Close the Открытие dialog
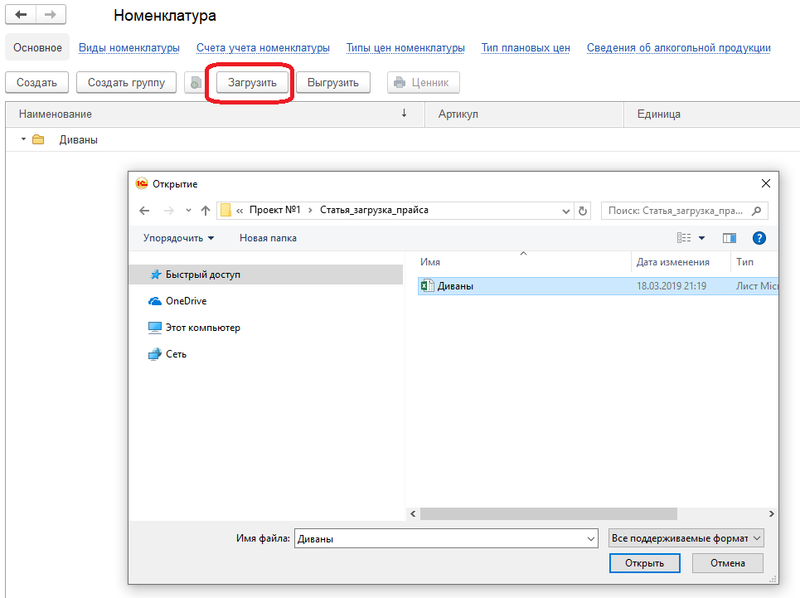 765,183
